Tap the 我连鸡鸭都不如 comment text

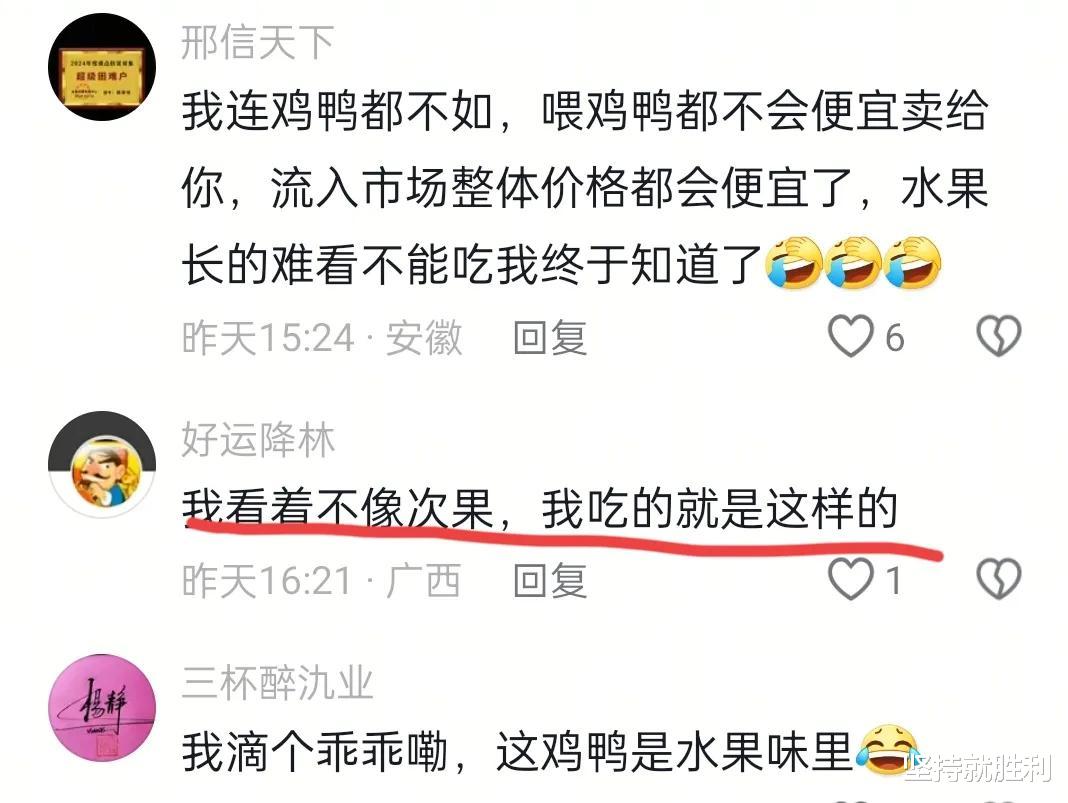tap(584, 187)
